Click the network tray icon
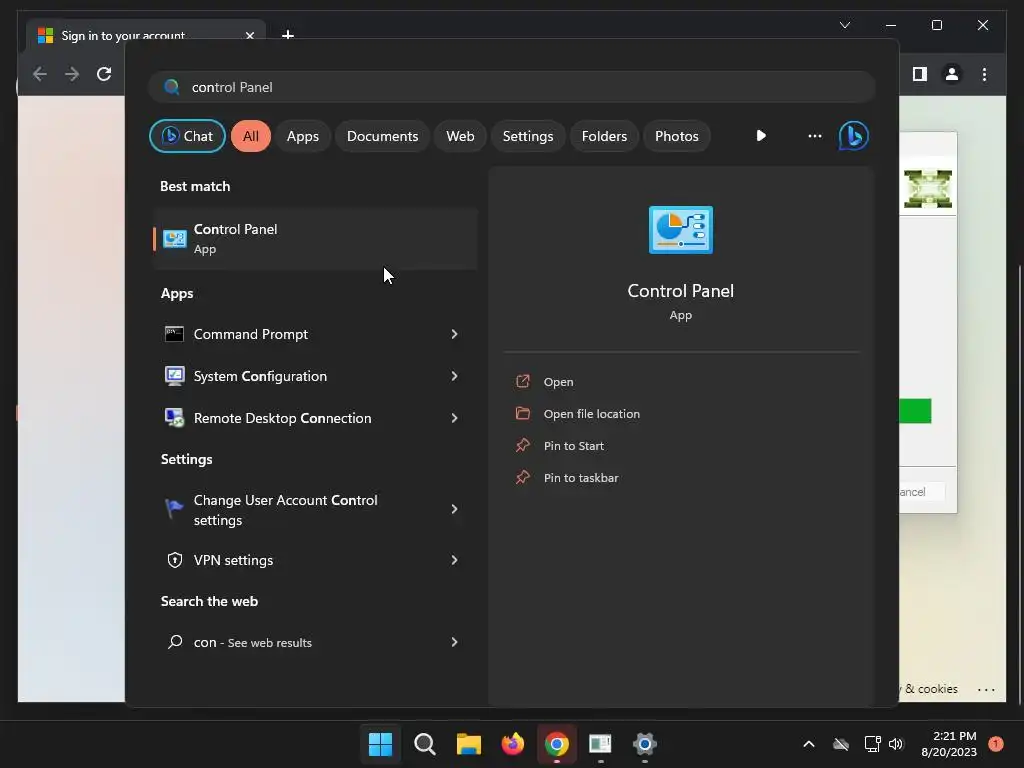 point(872,744)
